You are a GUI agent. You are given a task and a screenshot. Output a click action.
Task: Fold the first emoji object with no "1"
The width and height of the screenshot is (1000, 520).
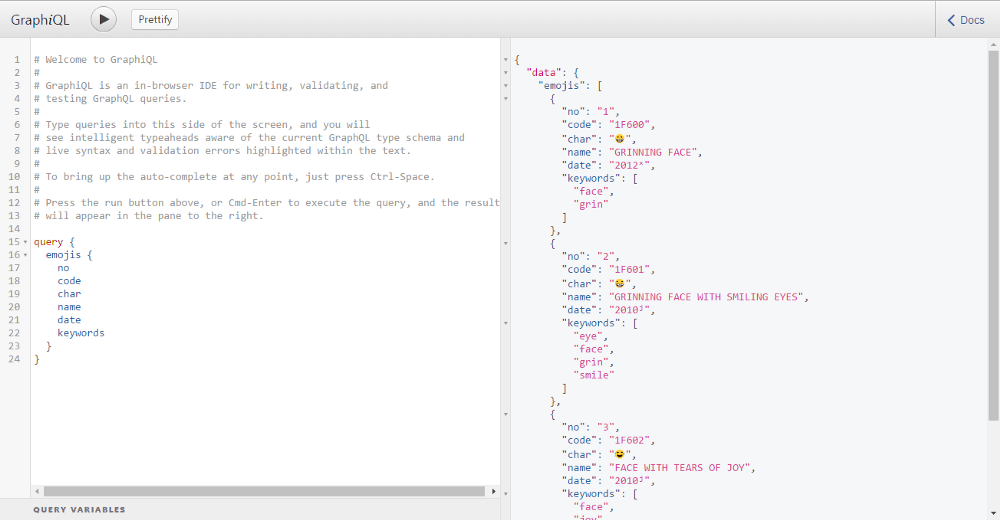tap(506, 99)
